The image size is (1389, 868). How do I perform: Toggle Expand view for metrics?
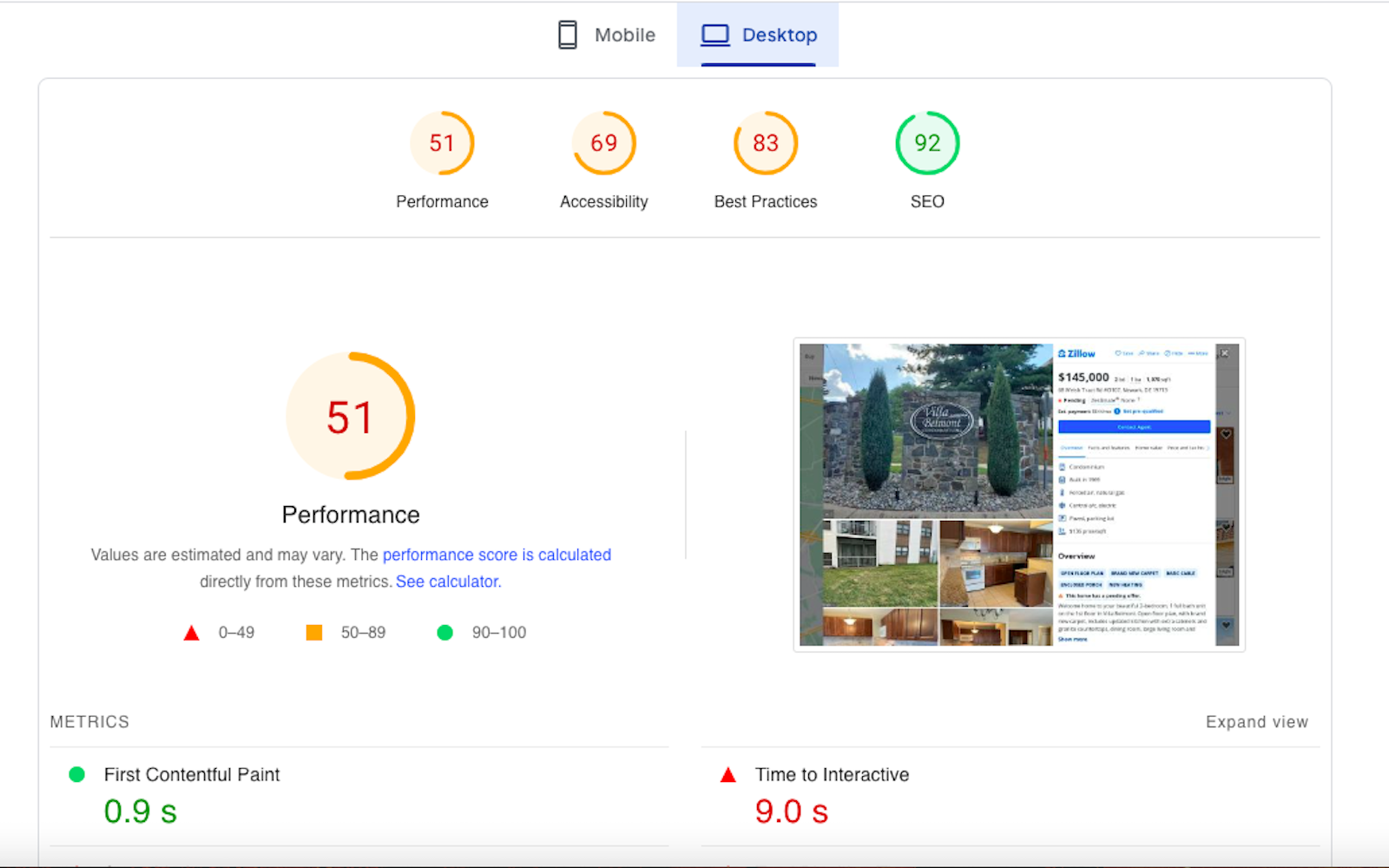click(x=1256, y=722)
